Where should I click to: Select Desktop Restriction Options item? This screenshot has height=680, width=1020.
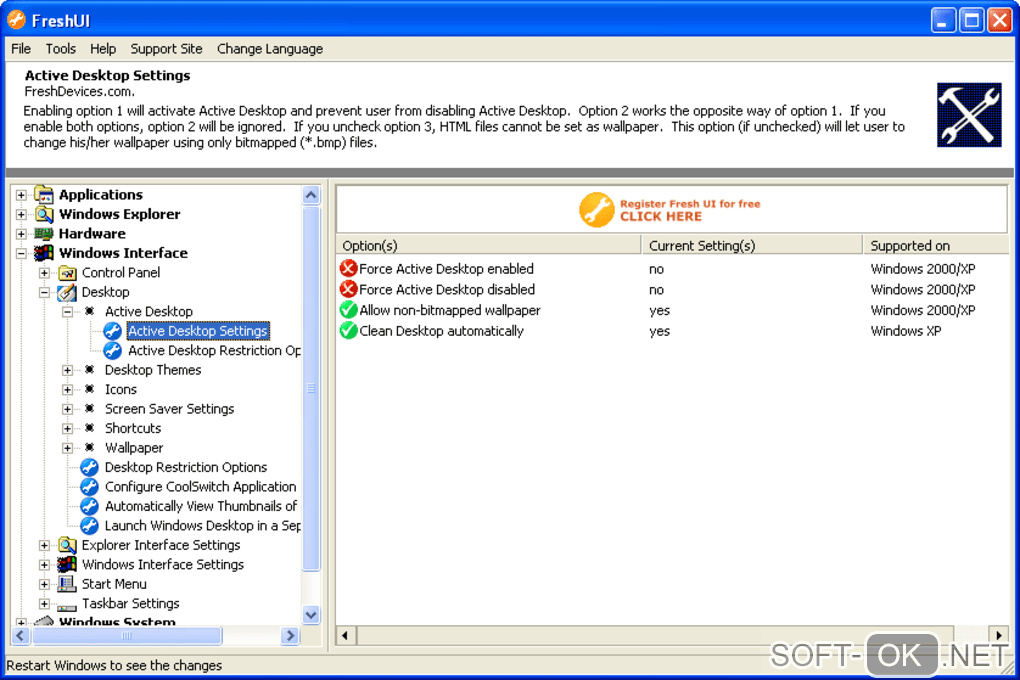tap(186, 467)
